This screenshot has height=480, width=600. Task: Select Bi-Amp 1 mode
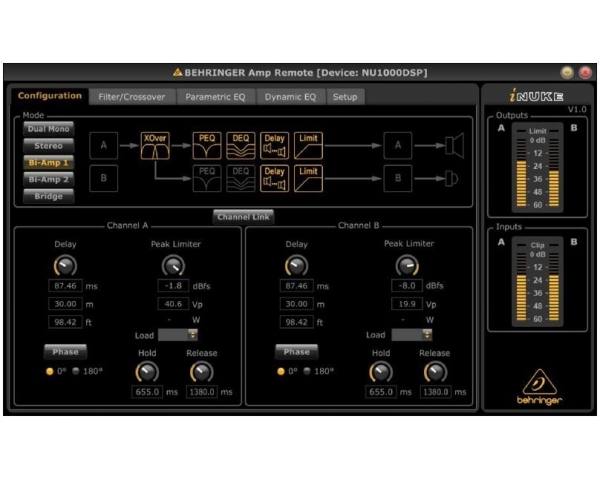(49, 163)
